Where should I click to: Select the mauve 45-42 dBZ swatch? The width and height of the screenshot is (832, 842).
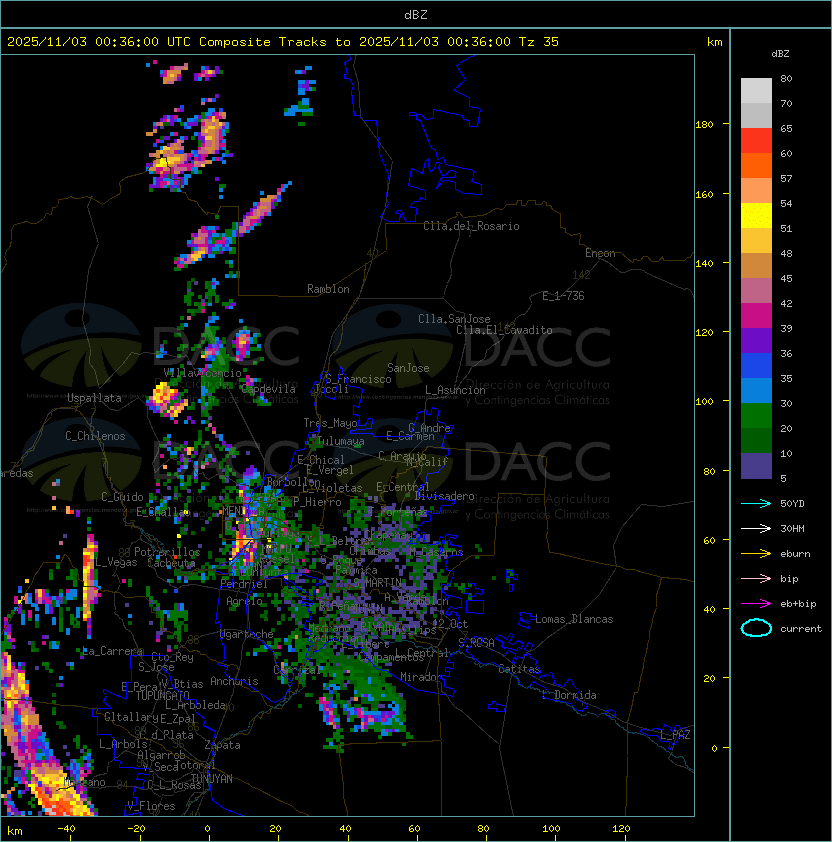756,291
